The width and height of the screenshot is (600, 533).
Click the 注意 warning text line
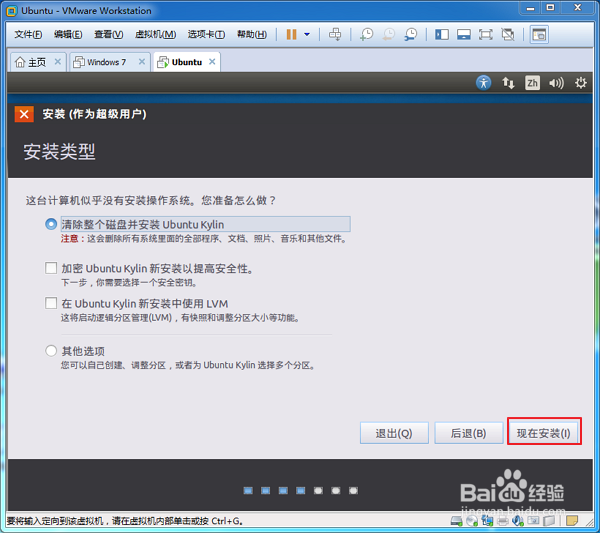[204, 239]
